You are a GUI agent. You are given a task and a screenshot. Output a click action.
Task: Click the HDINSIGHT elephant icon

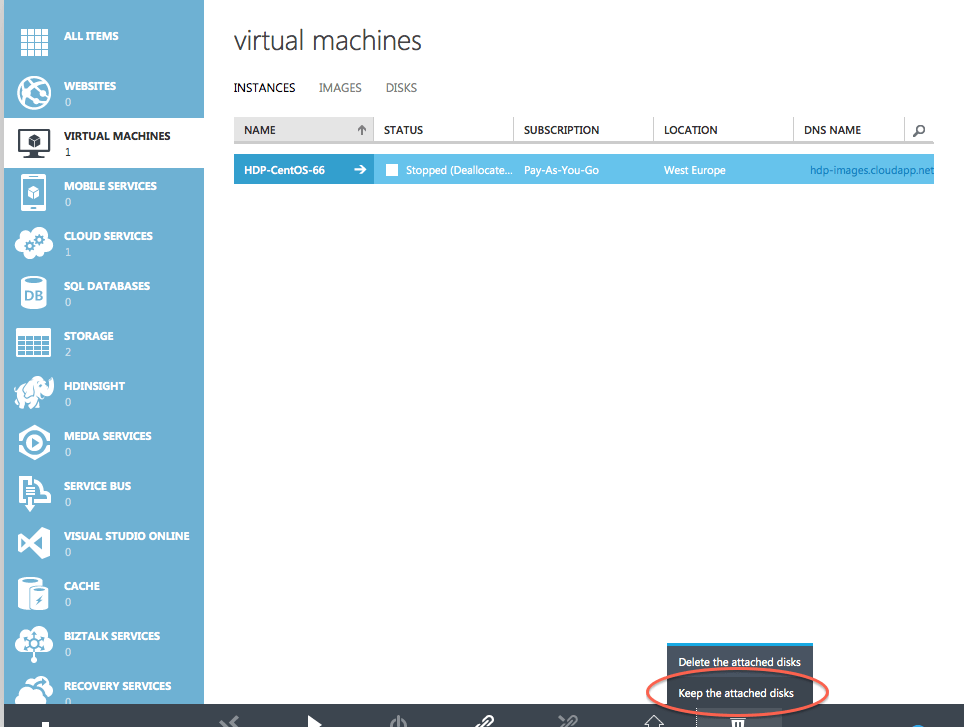[33, 392]
